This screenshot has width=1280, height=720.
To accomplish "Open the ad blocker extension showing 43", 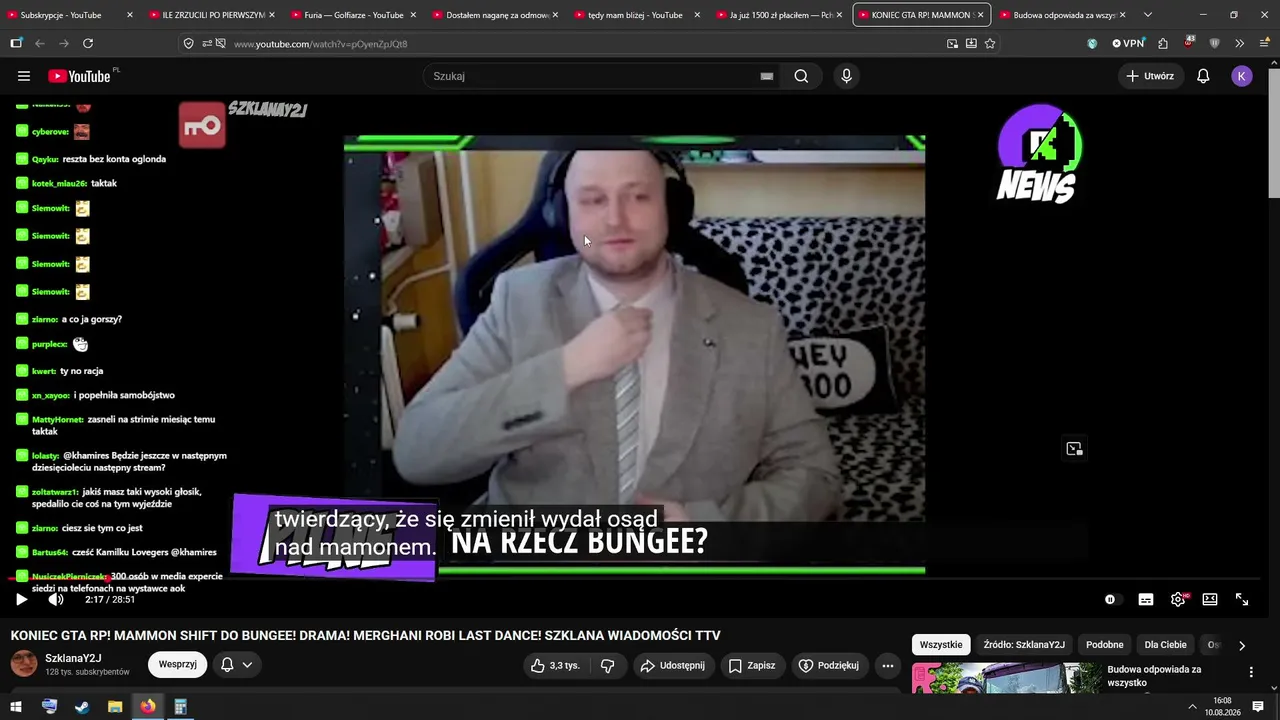I will (x=1189, y=42).
